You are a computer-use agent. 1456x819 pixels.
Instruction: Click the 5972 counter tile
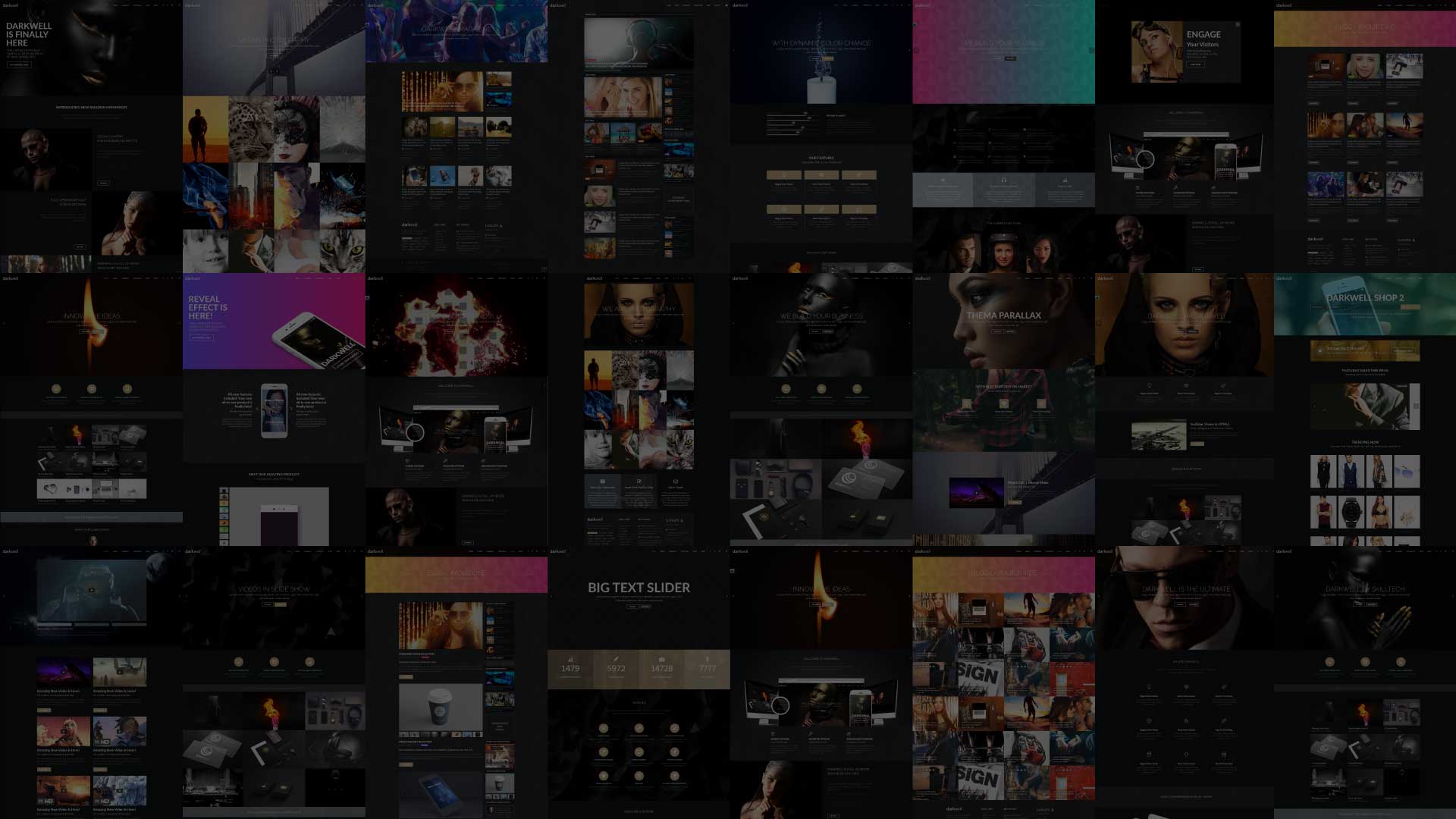point(616,668)
